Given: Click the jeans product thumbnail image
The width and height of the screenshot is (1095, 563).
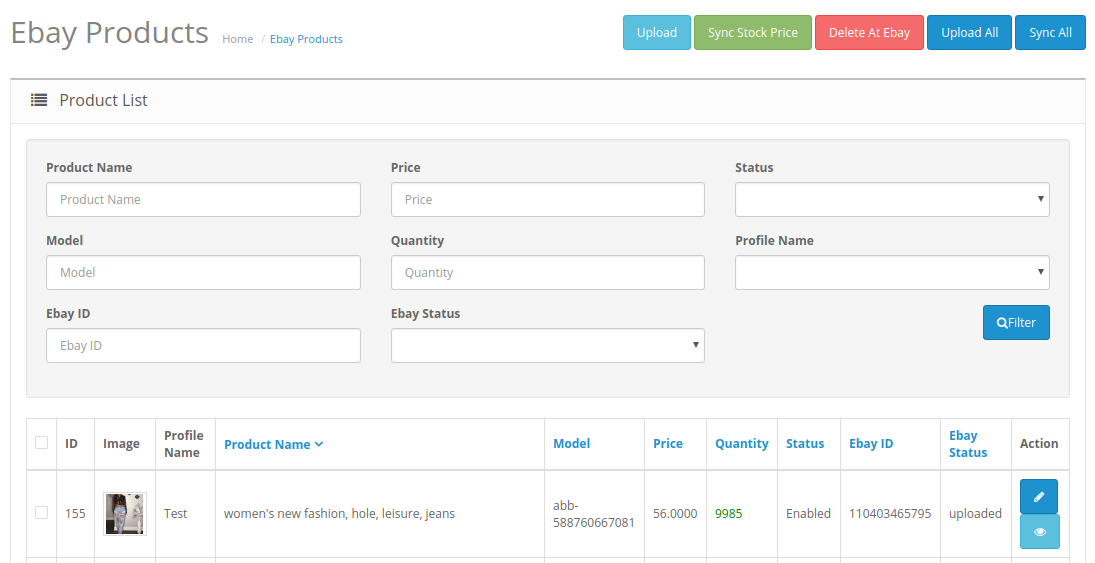Looking at the screenshot, I should [125, 513].
